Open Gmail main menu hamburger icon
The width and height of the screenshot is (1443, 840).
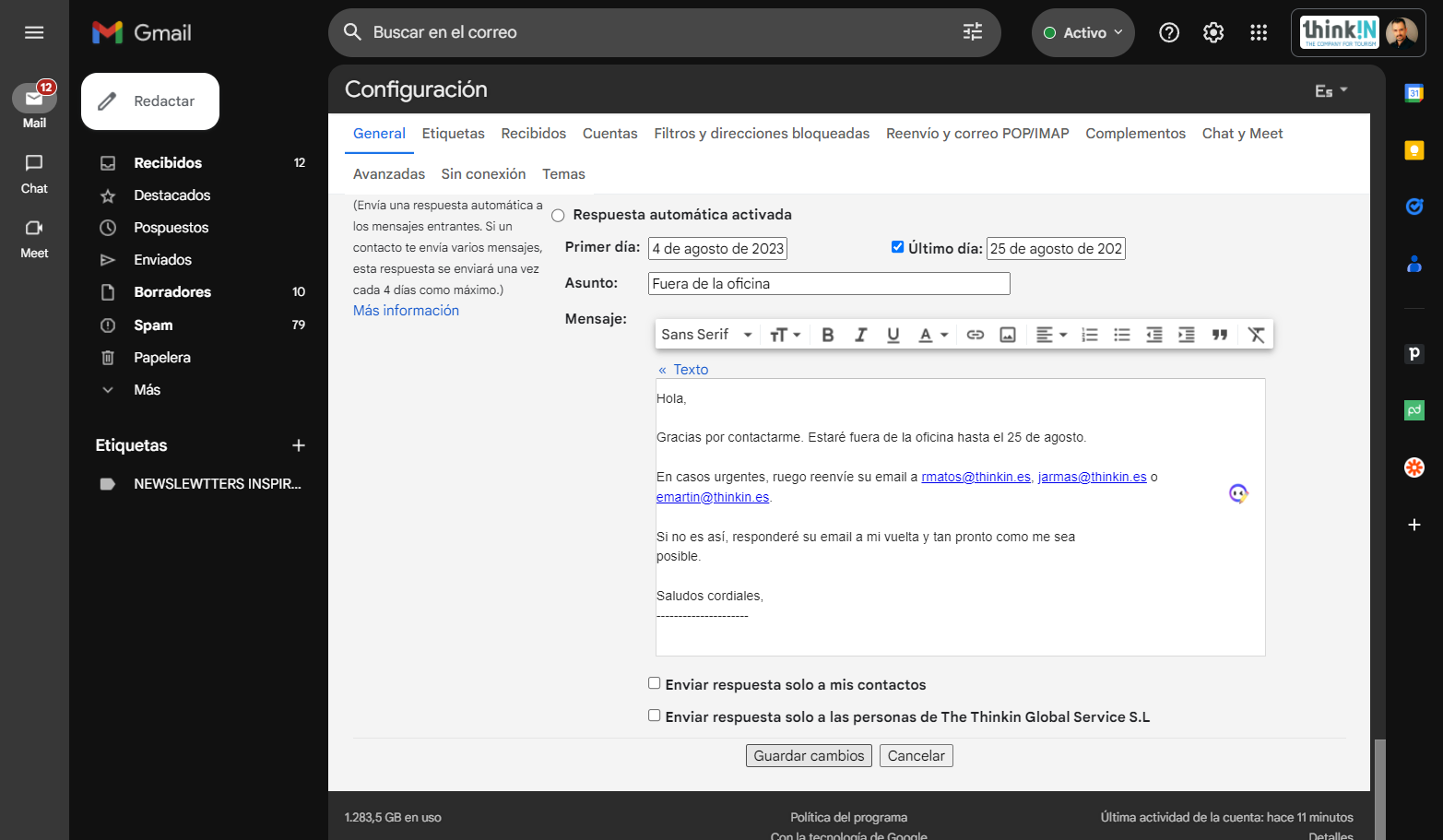(34, 32)
